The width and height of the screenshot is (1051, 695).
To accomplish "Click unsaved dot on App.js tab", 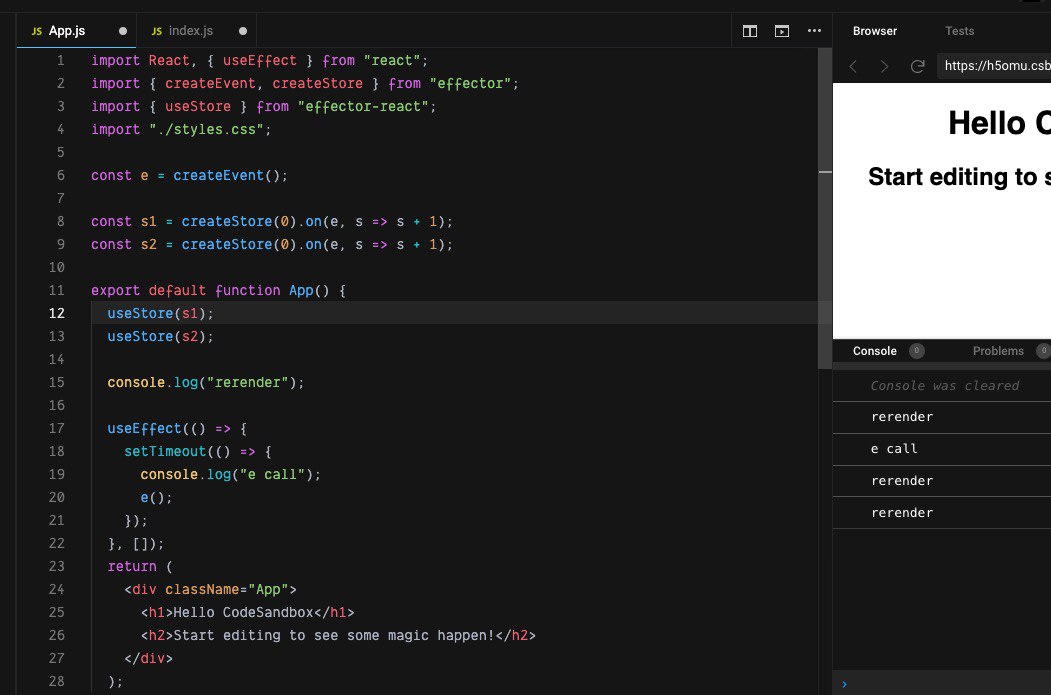I will pos(123,31).
